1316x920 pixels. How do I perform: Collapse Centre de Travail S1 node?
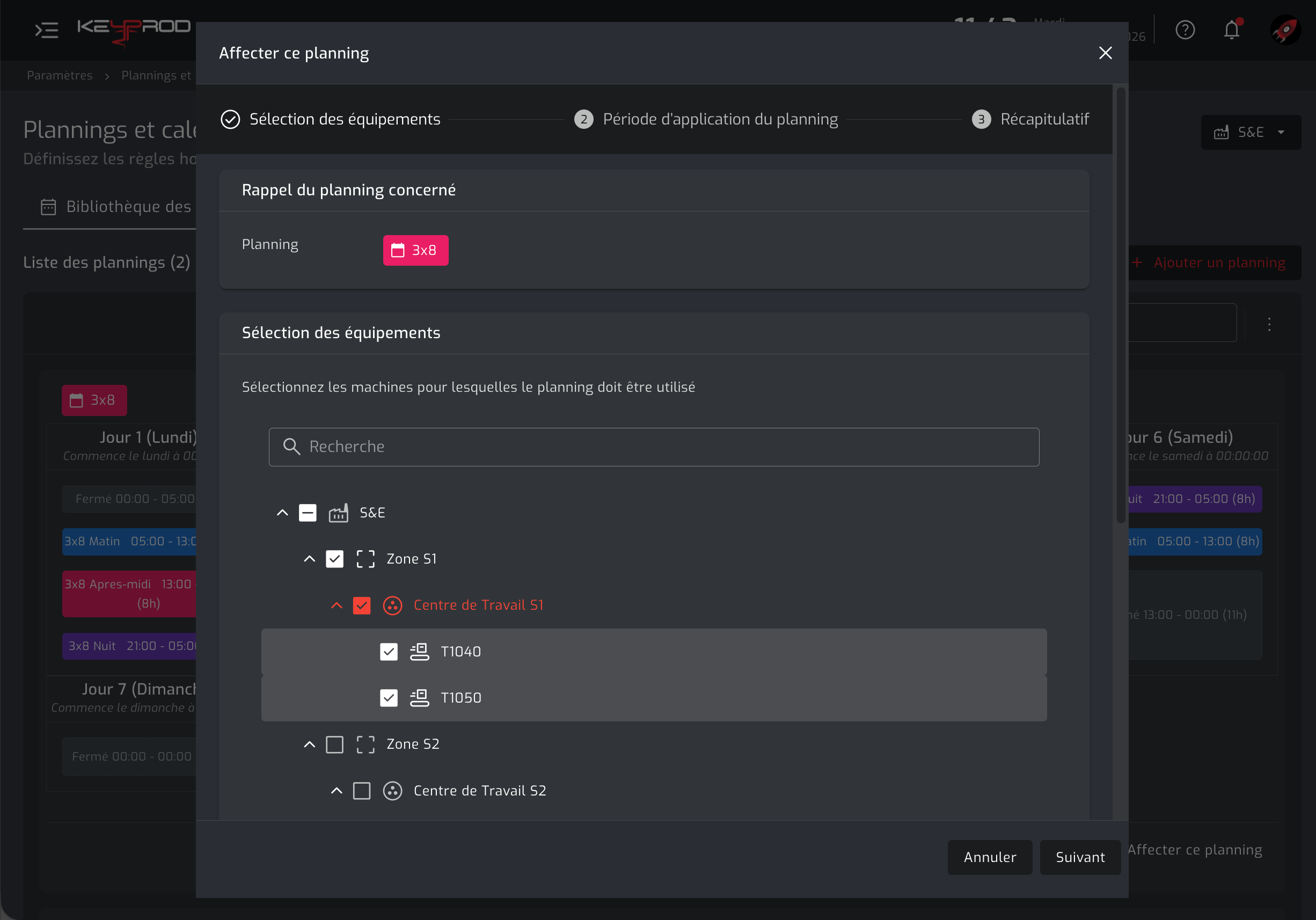click(337, 605)
